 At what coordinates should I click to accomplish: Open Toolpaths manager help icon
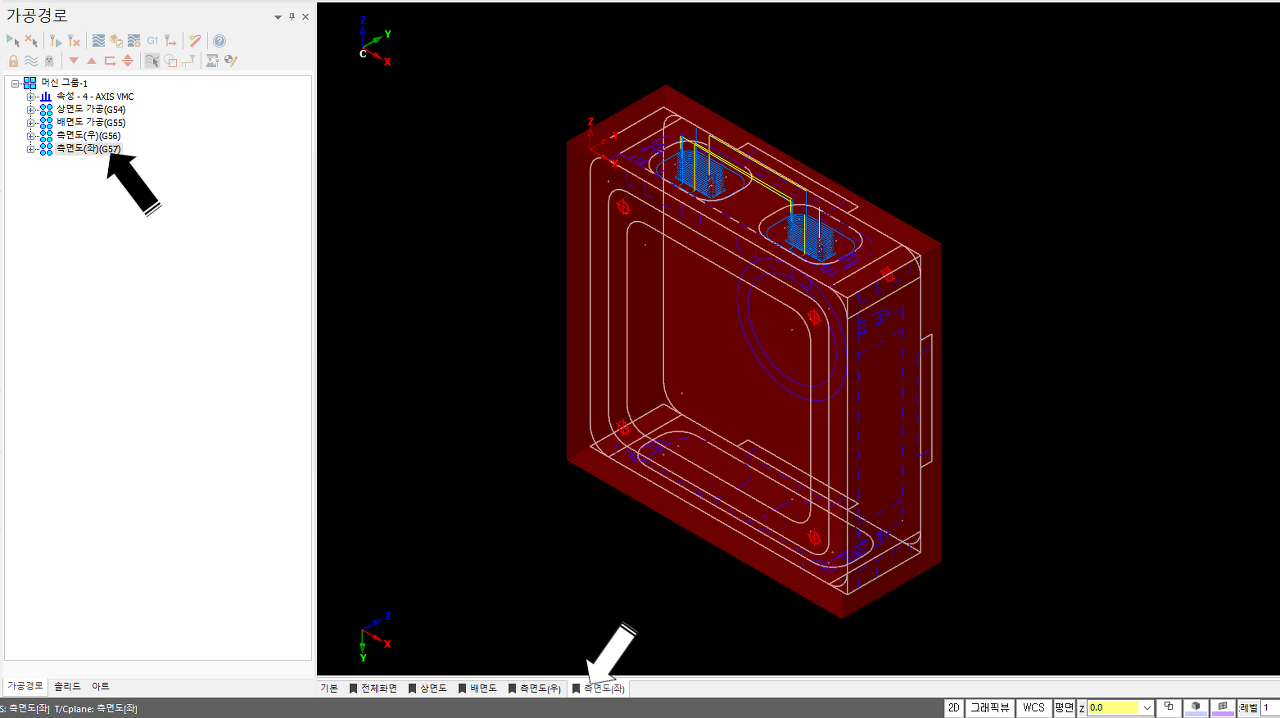[219, 41]
